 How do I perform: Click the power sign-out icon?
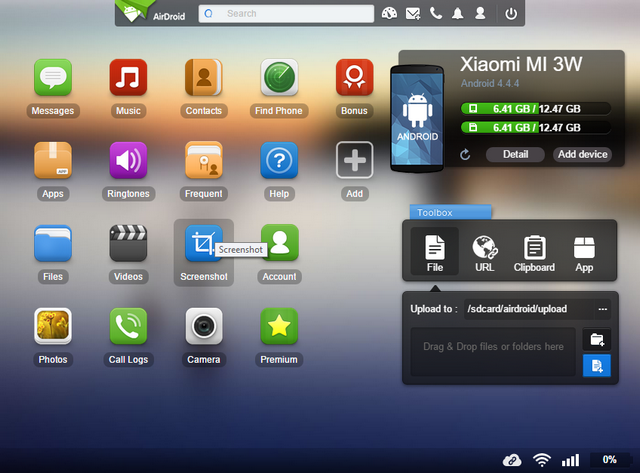(x=511, y=13)
